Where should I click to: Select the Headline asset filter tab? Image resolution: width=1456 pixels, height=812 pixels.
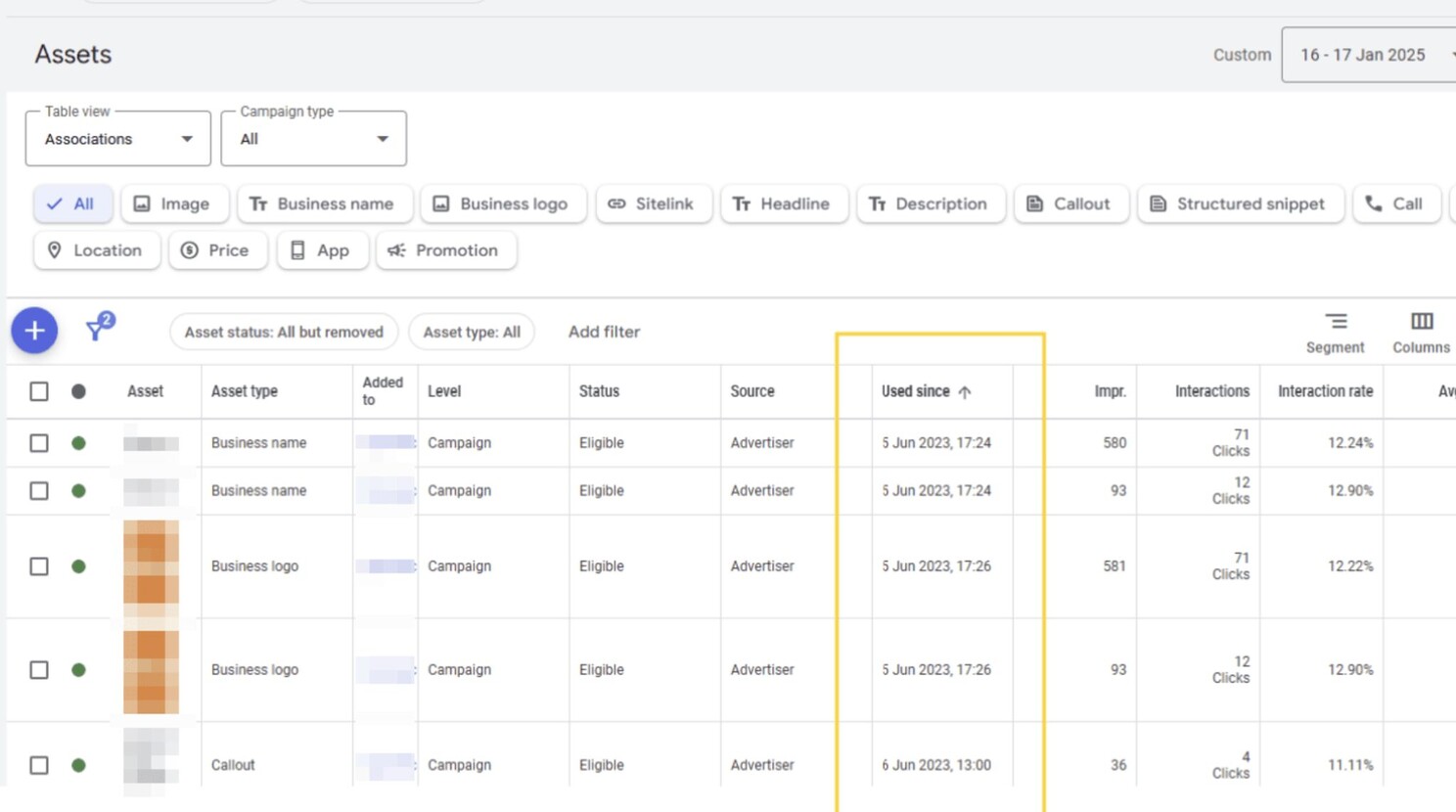(784, 203)
